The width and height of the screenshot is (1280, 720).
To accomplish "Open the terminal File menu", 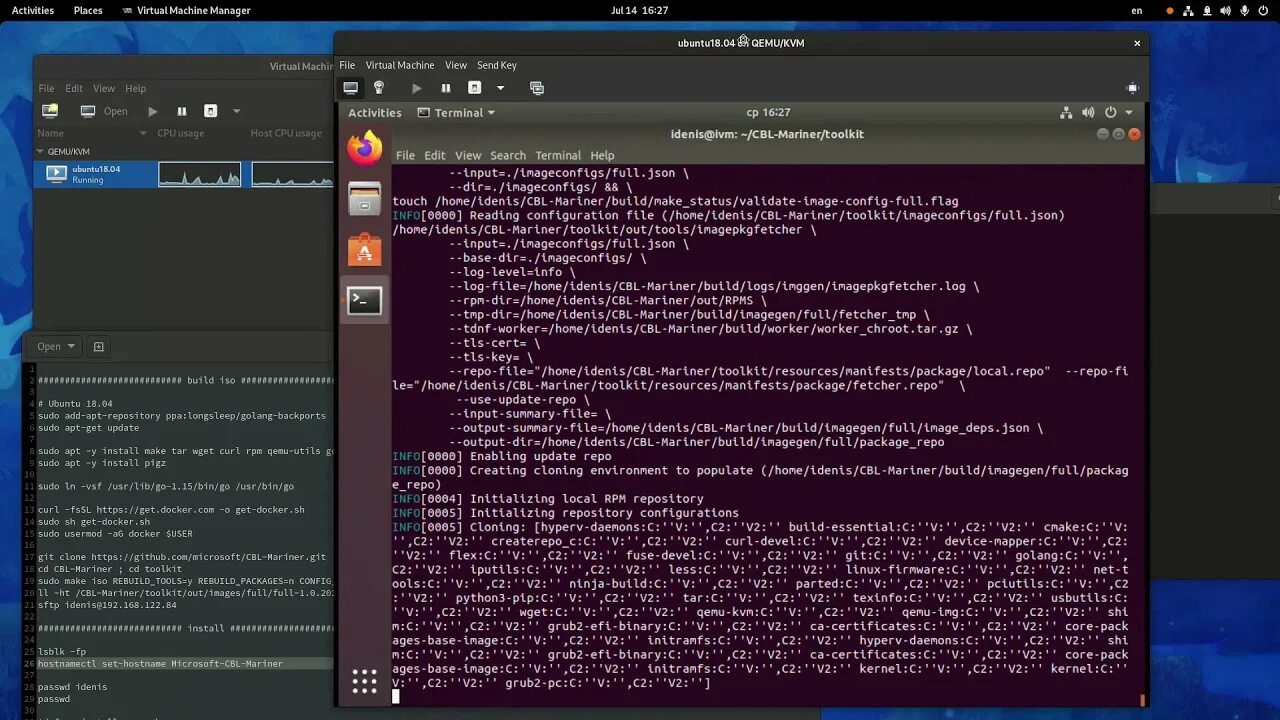I will [x=405, y=155].
